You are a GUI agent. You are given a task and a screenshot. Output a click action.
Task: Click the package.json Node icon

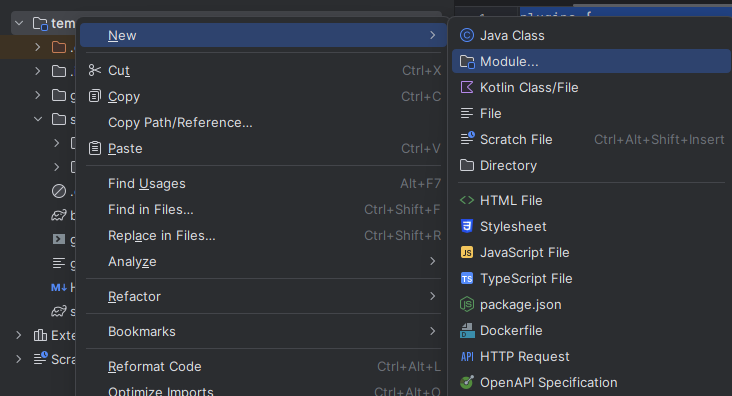(x=467, y=304)
